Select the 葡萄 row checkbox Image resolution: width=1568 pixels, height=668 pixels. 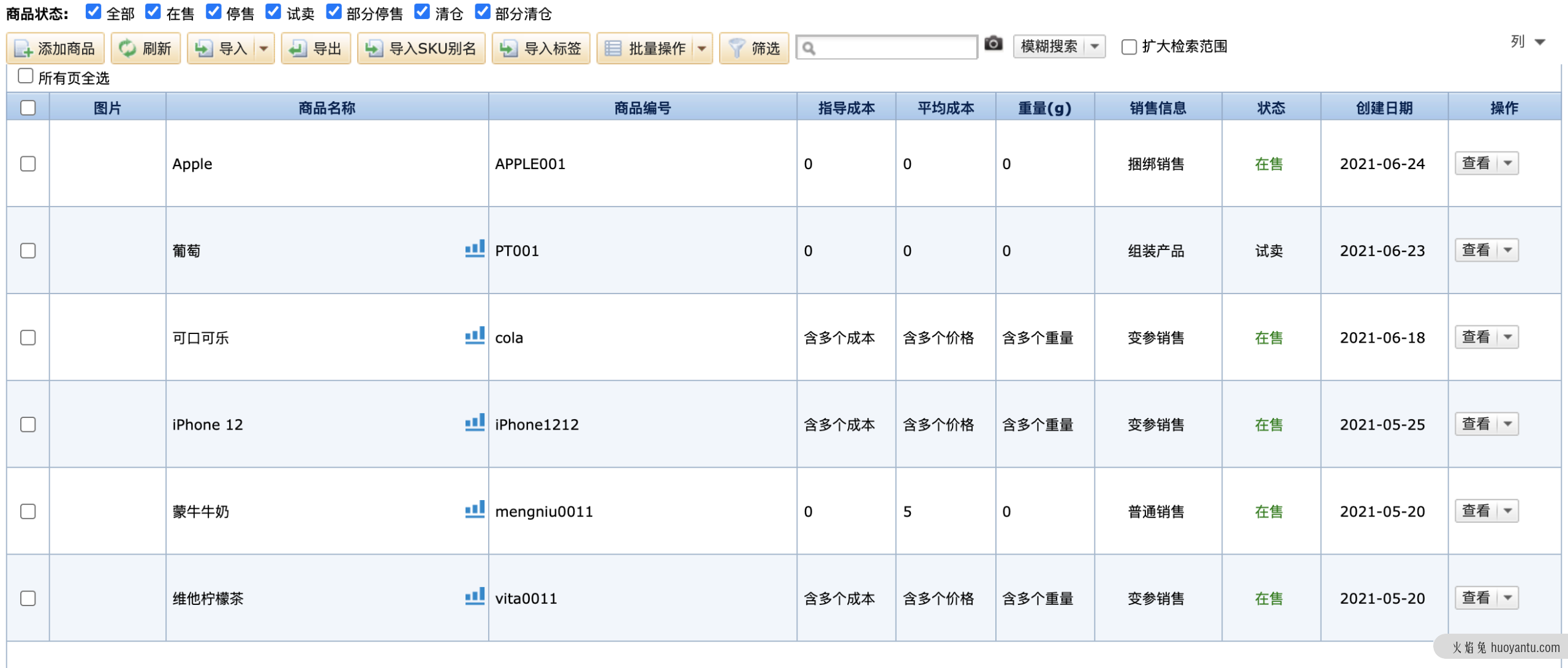coord(28,251)
